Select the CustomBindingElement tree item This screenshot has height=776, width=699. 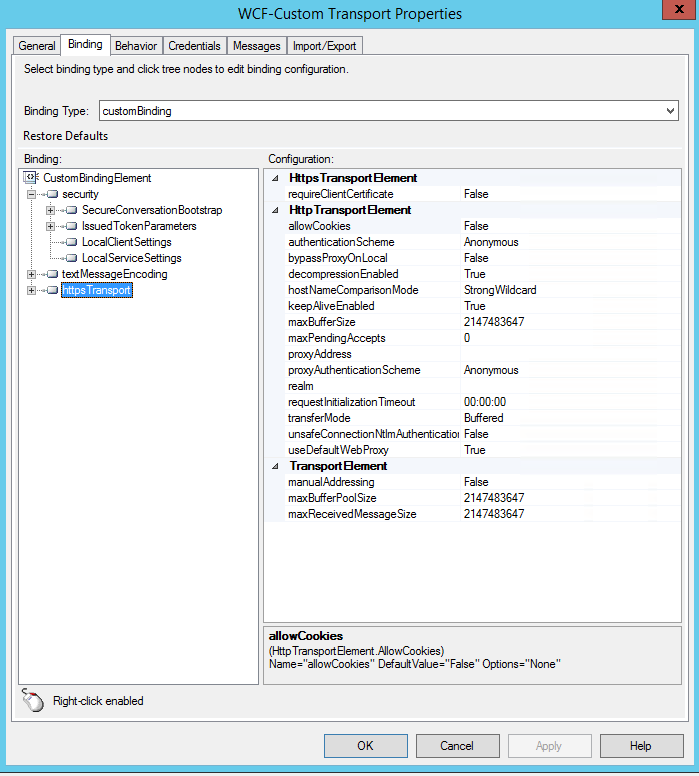[97, 178]
